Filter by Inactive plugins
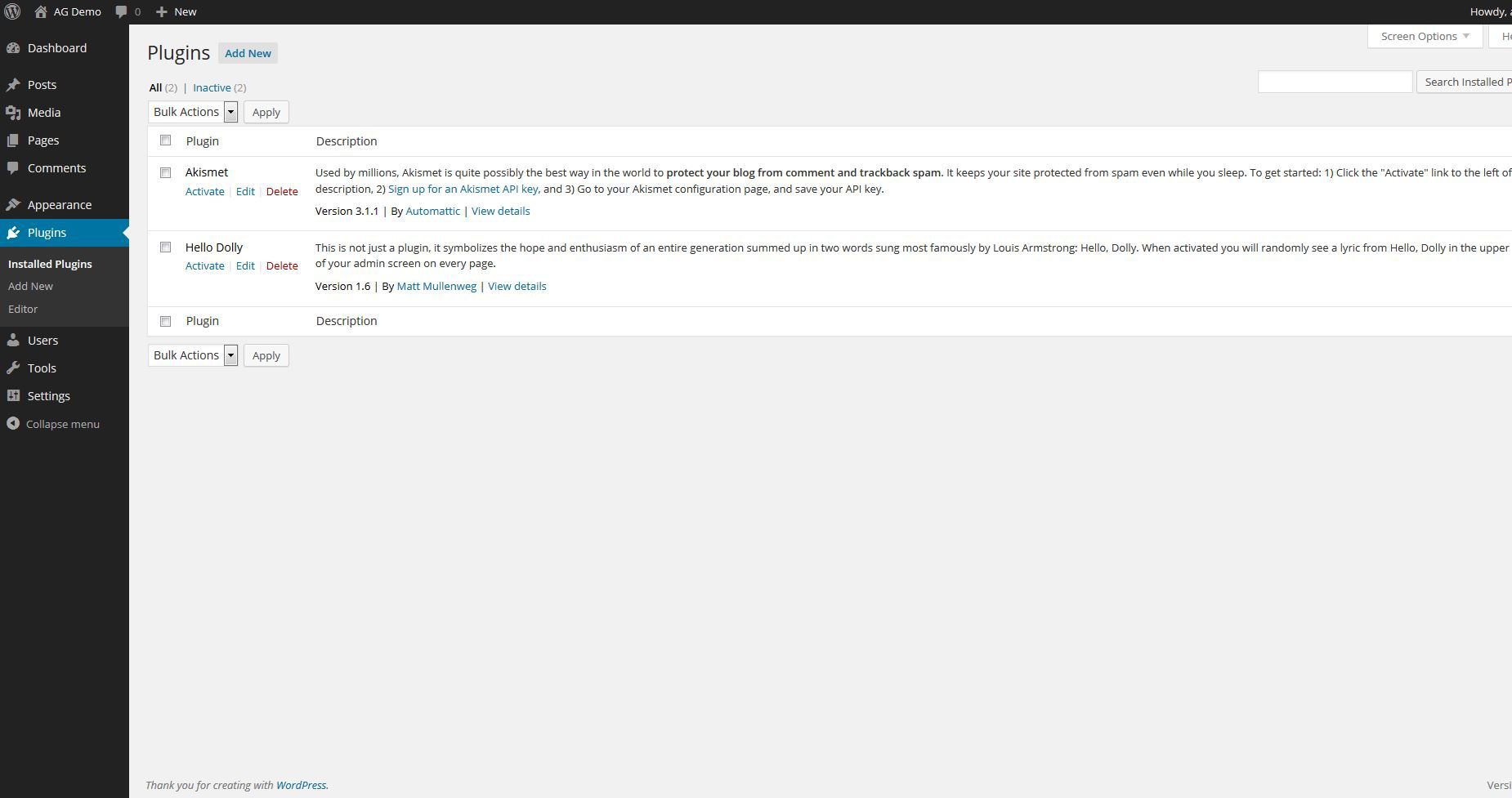1512x798 pixels. 212,87
